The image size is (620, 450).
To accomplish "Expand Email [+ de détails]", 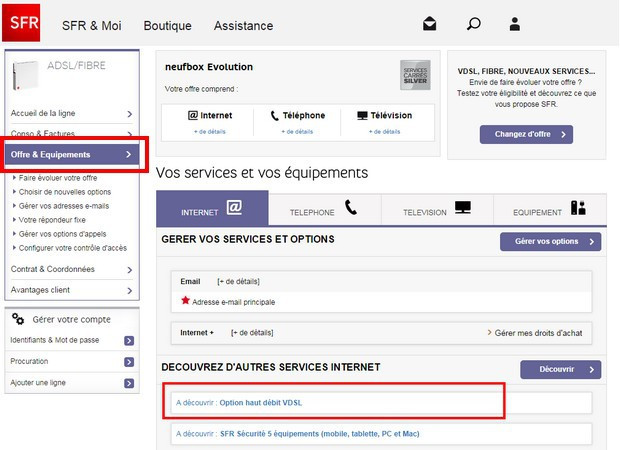I will coord(238,282).
